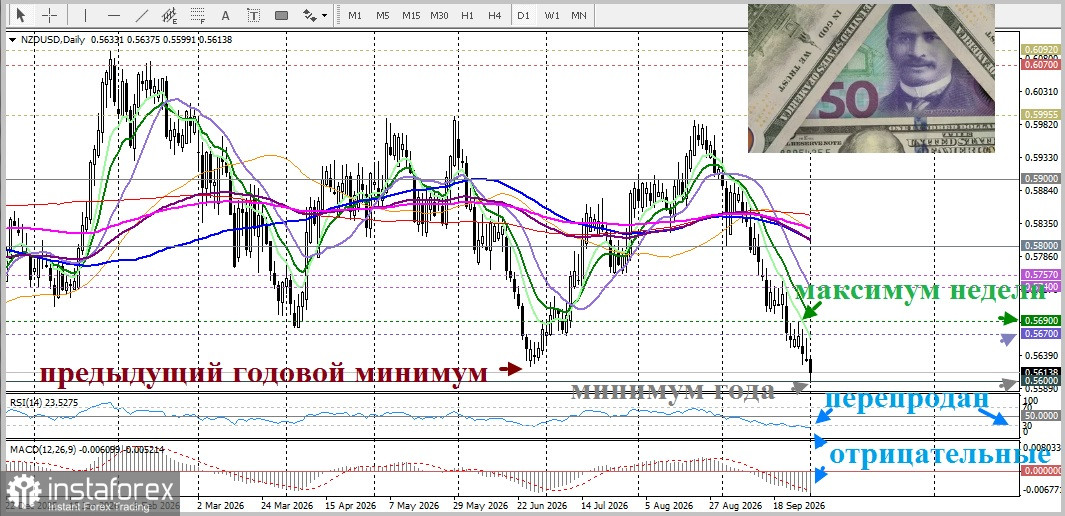Select the D1 daily timeframe

523,14
